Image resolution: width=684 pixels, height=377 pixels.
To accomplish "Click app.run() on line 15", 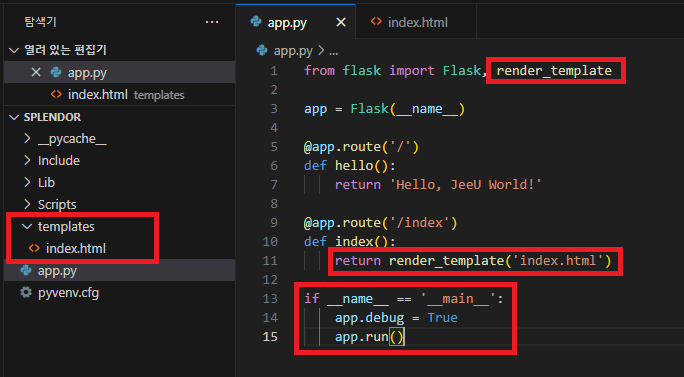I will point(369,337).
